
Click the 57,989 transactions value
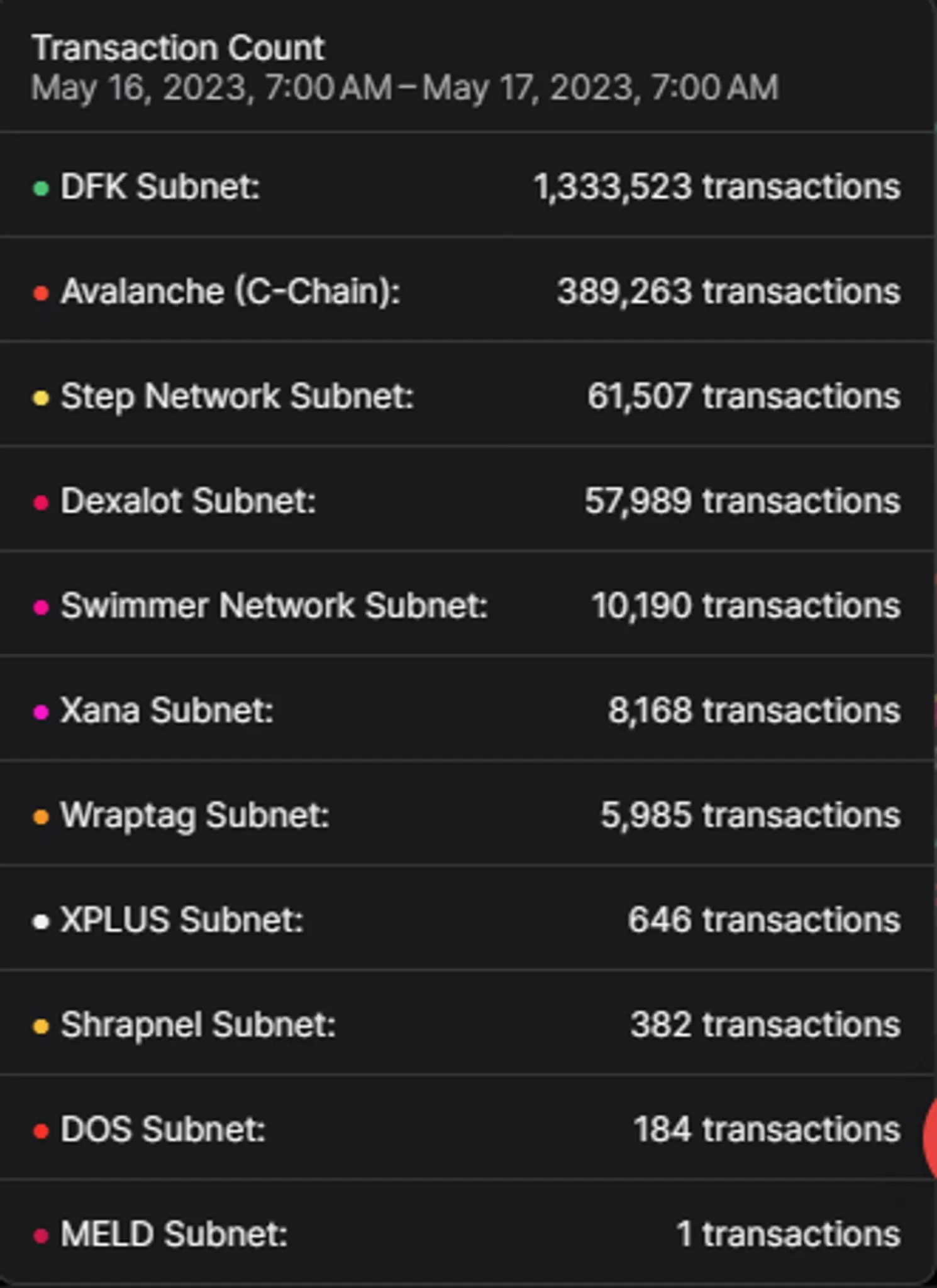[x=742, y=501]
